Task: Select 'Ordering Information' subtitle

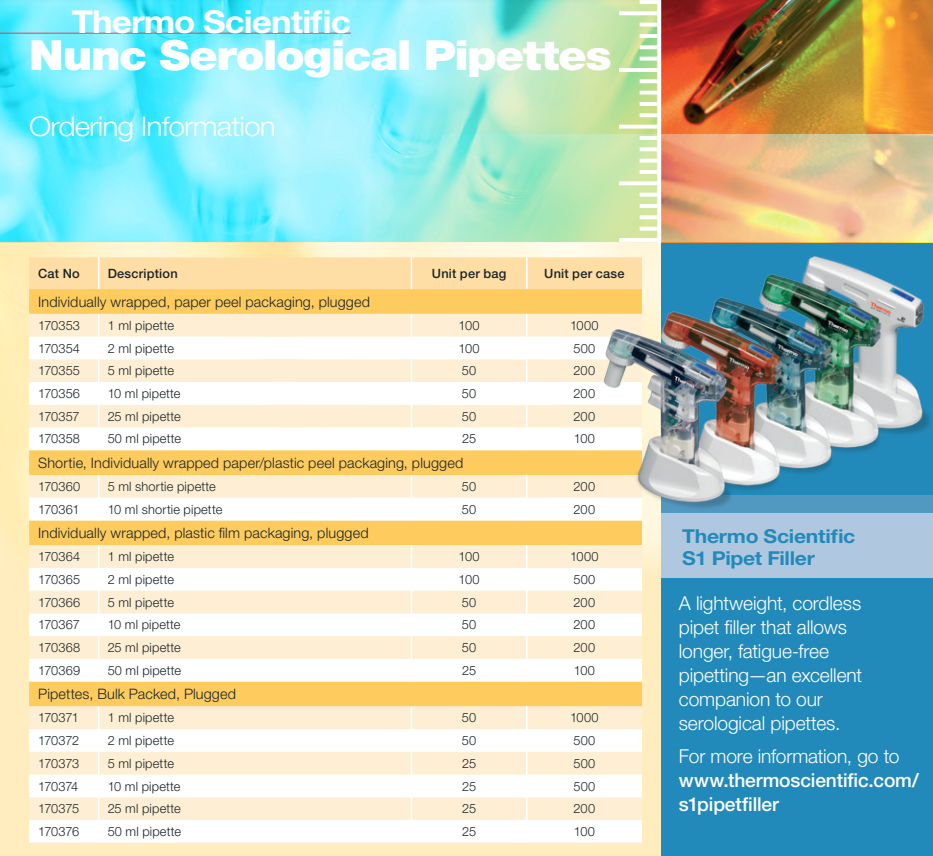Action: (152, 127)
